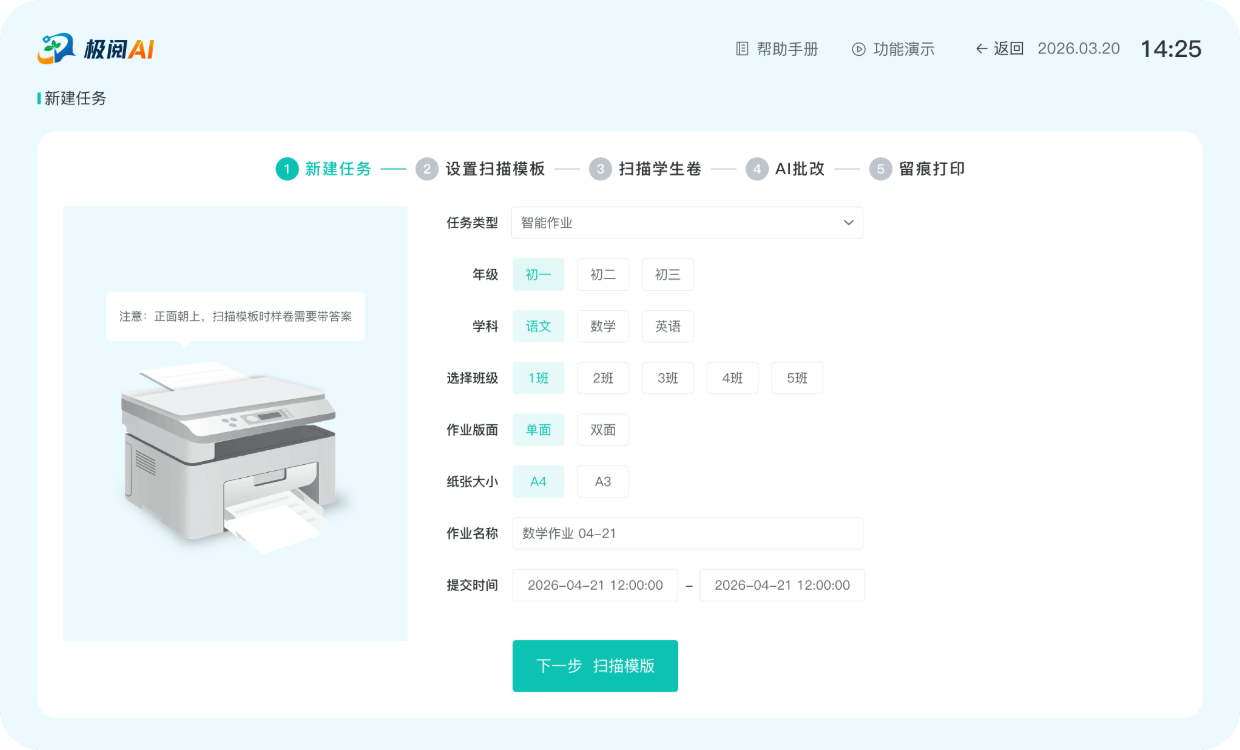Set 作业版面 to 单面
This screenshot has height=750, width=1240.
coord(538,430)
